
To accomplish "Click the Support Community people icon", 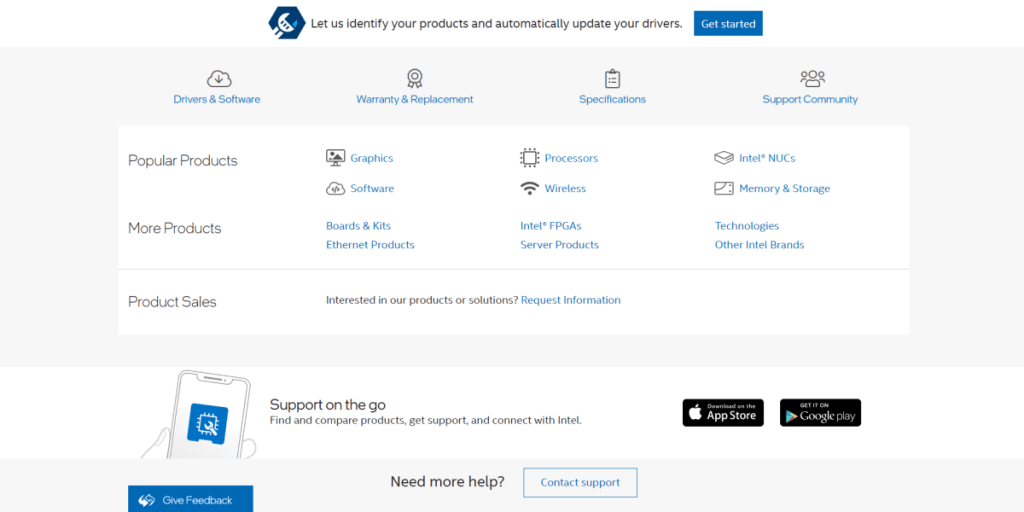I will pyautogui.click(x=811, y=79).
